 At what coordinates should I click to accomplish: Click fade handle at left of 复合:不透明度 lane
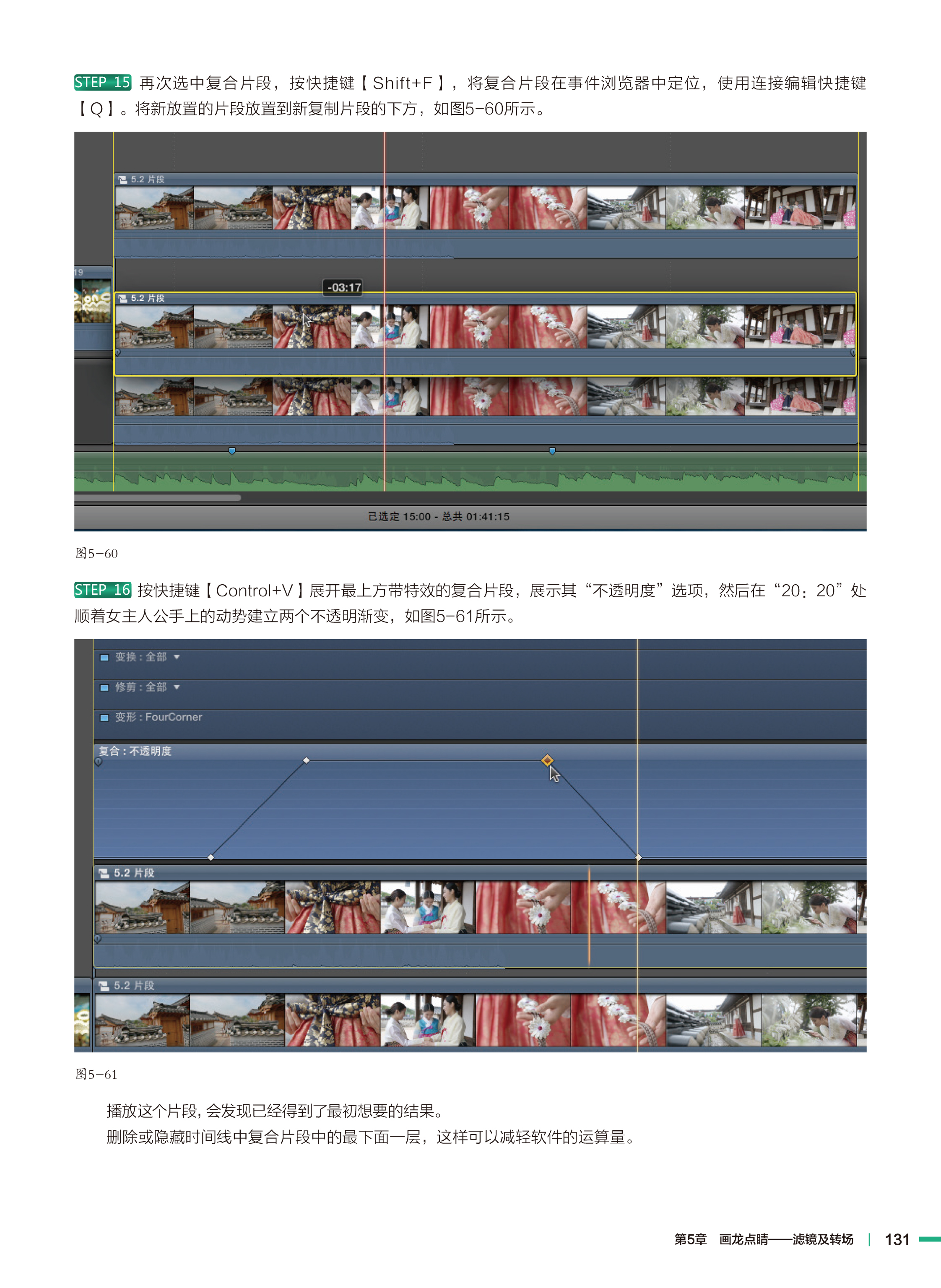click(98, 762)
